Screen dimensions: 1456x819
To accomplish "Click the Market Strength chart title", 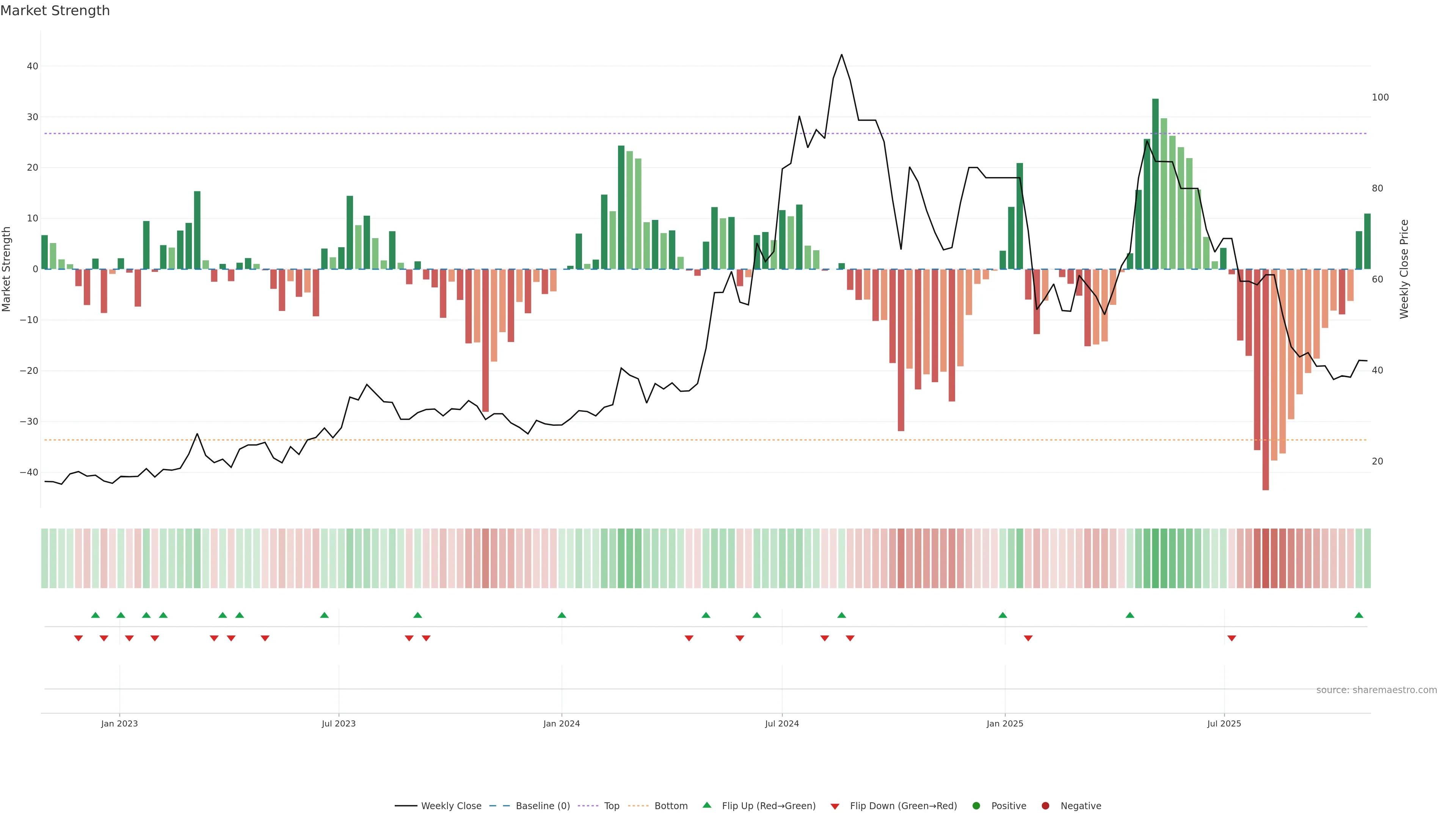I will pyautogui.click(x=55, y=11).
